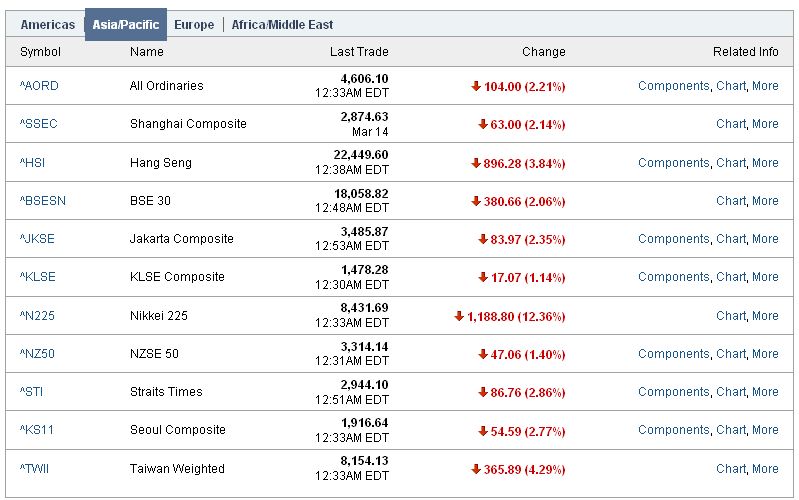Open the ^STI symbol link
The height and width of the screenshot is (500, 799).
pyautogui.click(x=32, y=391)
